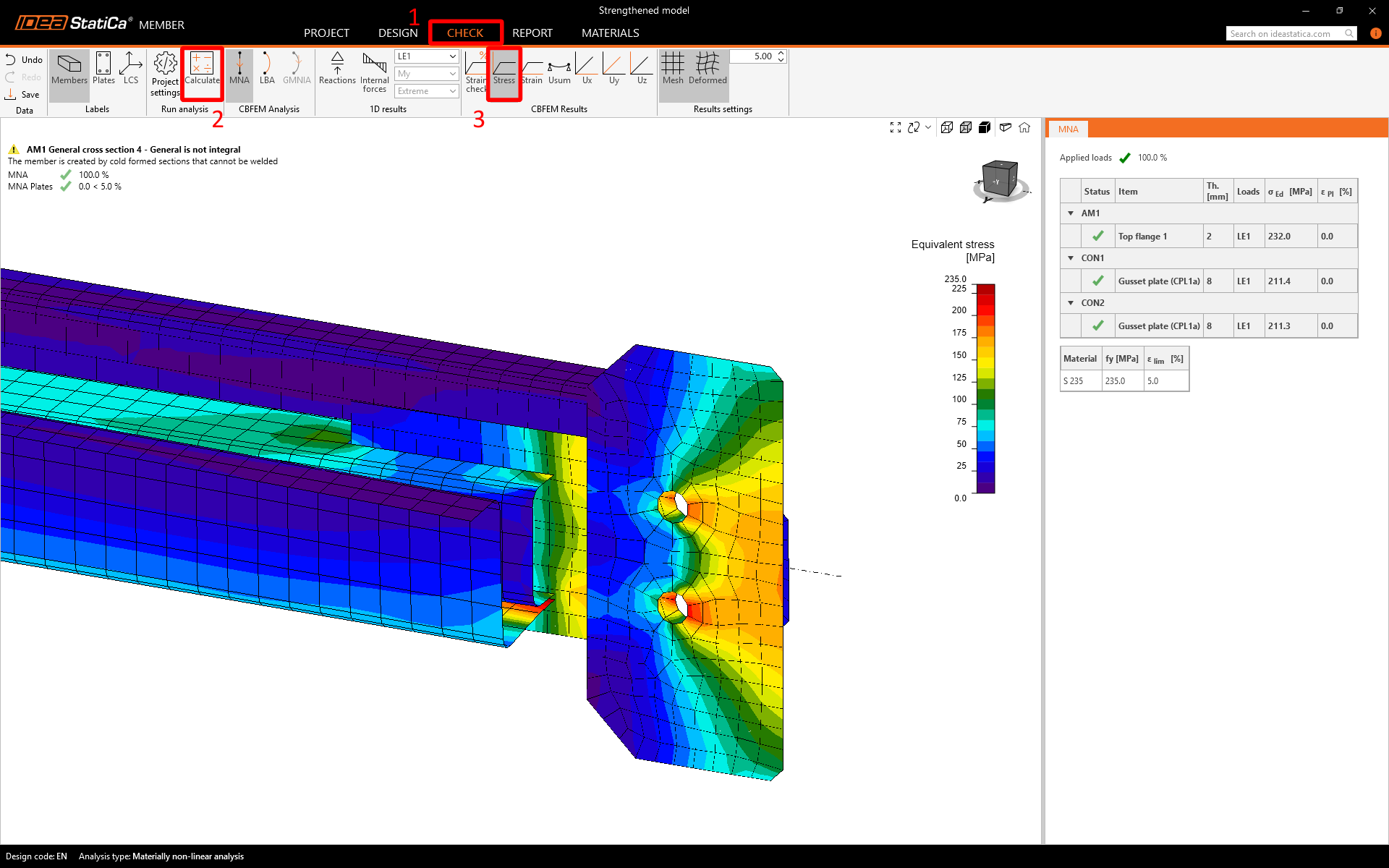Screen dimensions: 1389x868
Task: Open the REPORT tab
Action: tap(532, 33)
